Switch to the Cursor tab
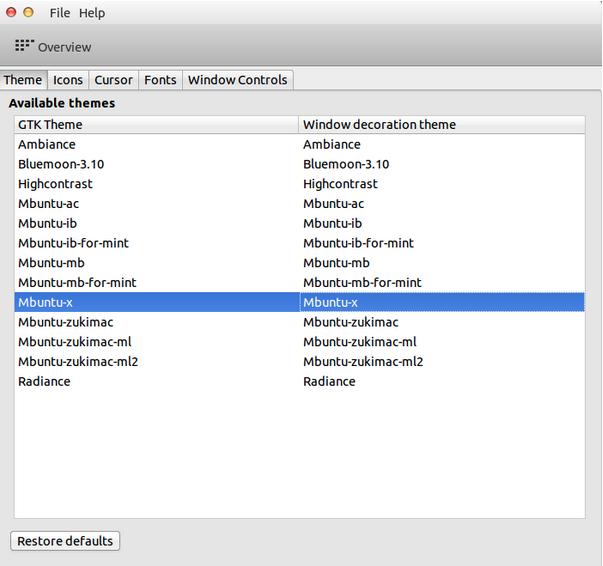 (x=113, y=80)
